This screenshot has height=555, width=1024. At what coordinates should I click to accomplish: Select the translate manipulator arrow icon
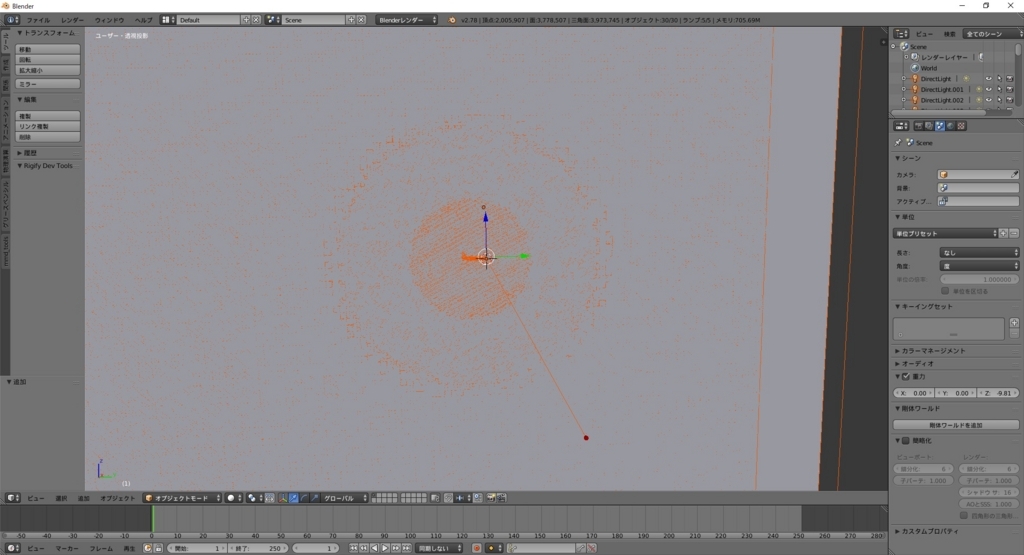(x=294, y=498)
